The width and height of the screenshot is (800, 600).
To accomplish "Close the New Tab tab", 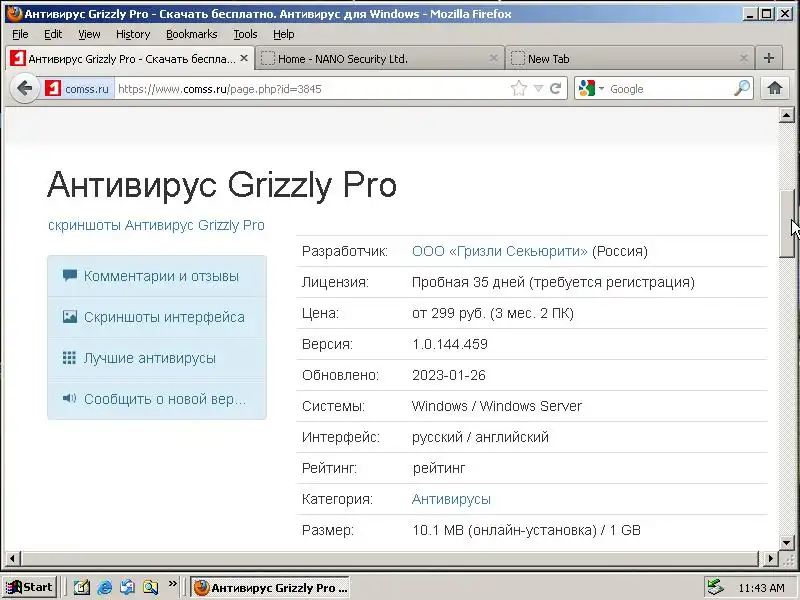I will click(x=743, y=58).
